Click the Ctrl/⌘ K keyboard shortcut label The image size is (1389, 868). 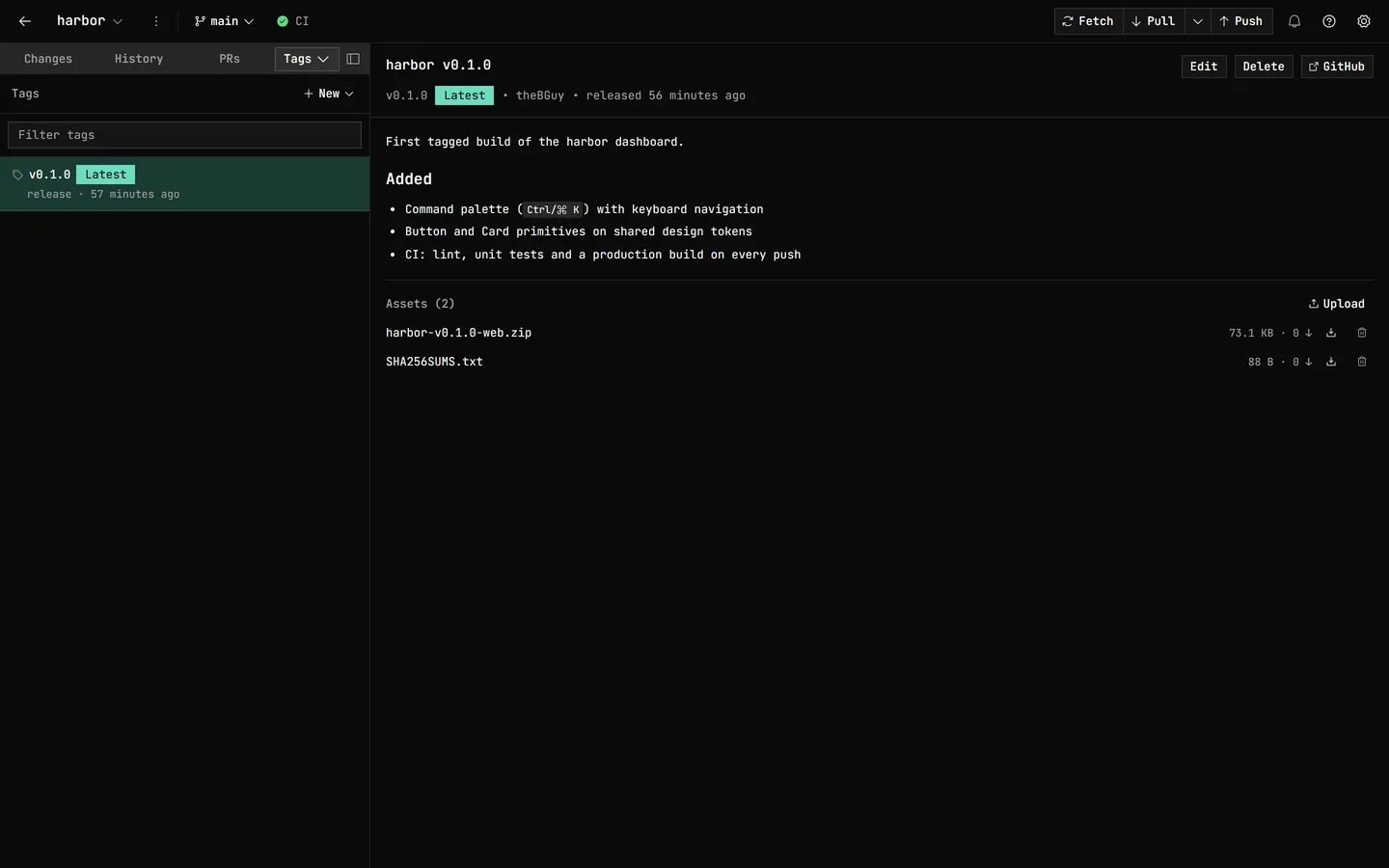pyautogui.click(x=553, y=209)
